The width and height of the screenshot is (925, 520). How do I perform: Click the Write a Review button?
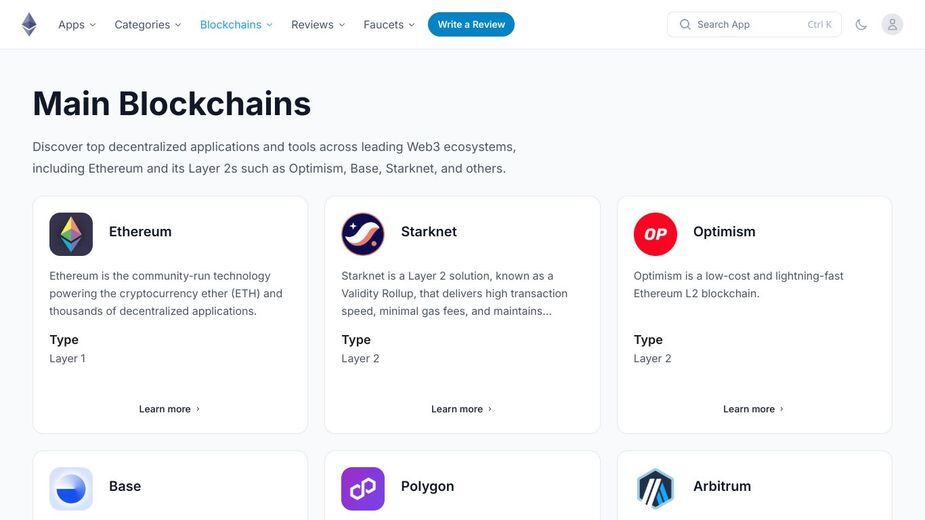[x=471, y=25]
